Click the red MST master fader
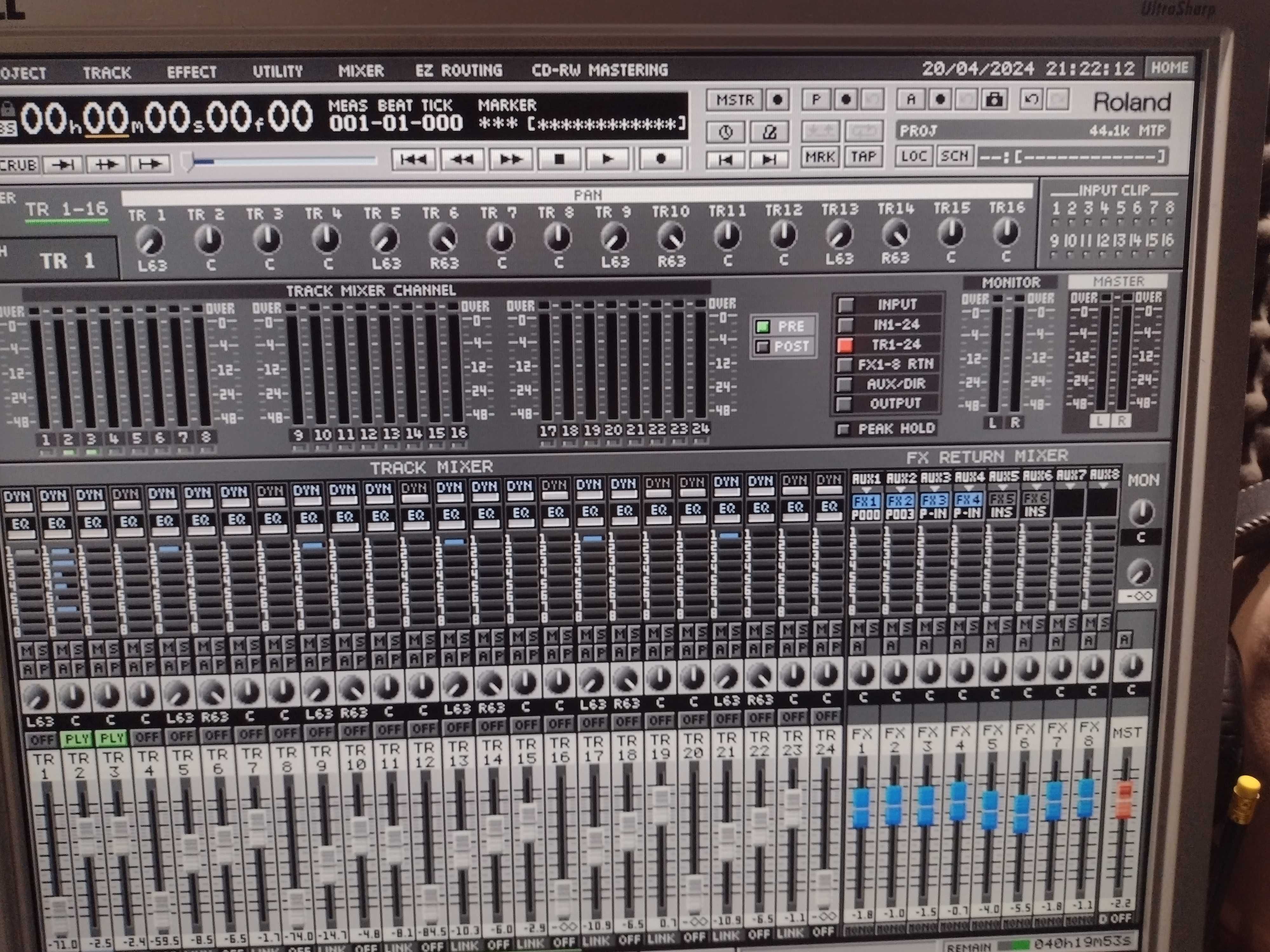Viewport: 1270px width, 952px height. pyautogui.click(x=1124, y=799)
